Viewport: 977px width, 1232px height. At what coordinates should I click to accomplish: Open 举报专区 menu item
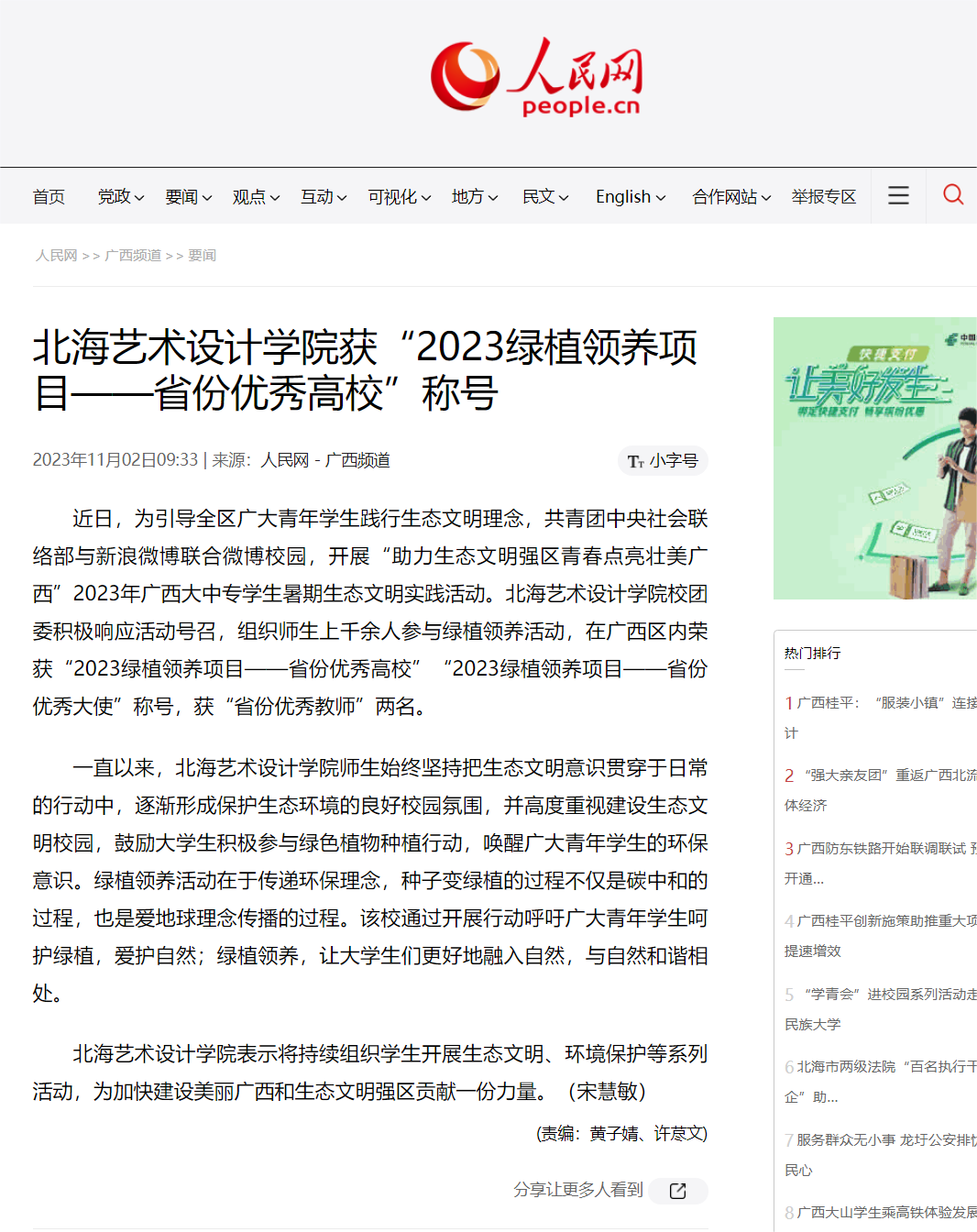point(823,197)
